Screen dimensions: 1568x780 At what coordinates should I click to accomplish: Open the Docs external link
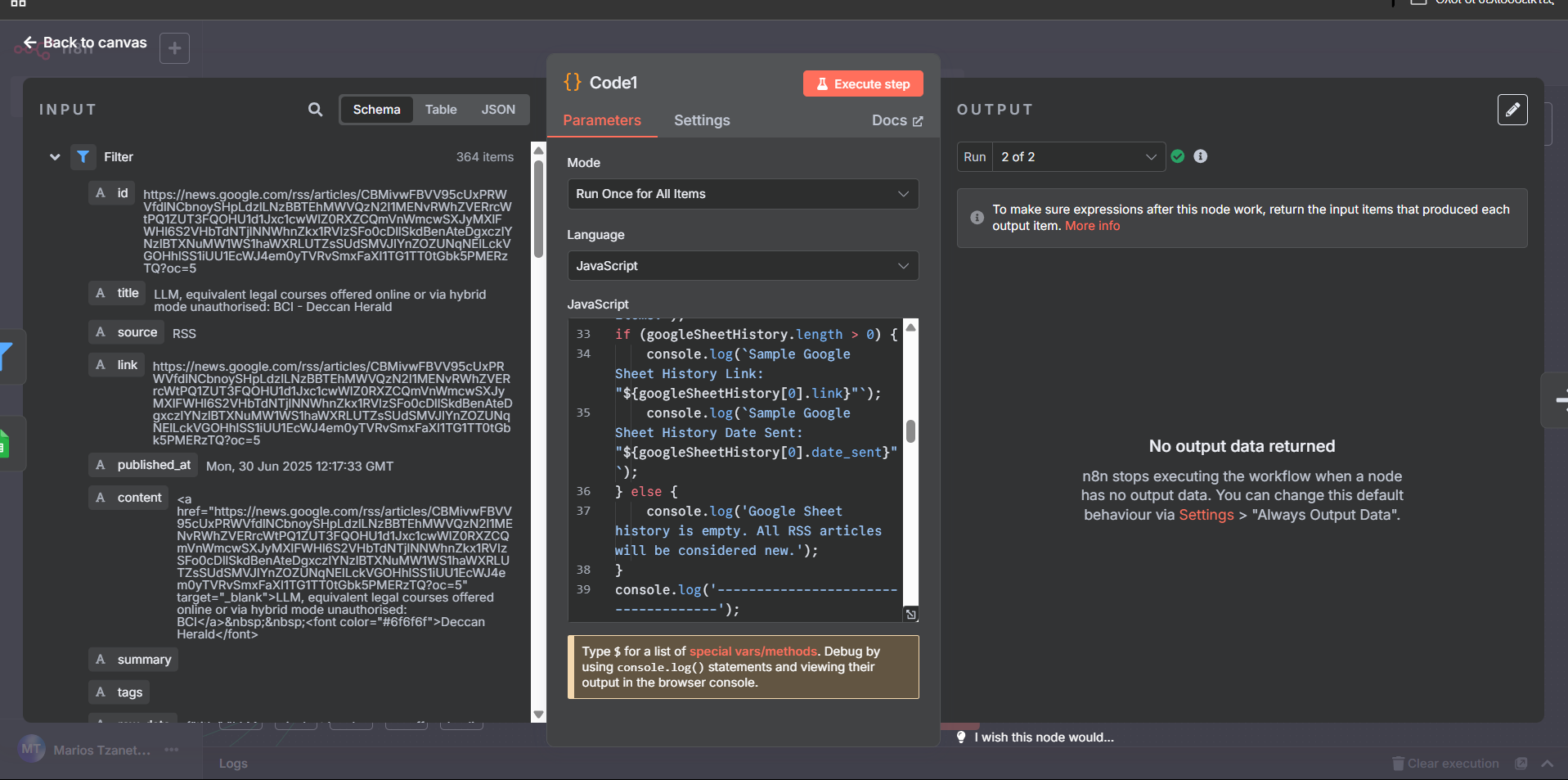pos(897,120)
